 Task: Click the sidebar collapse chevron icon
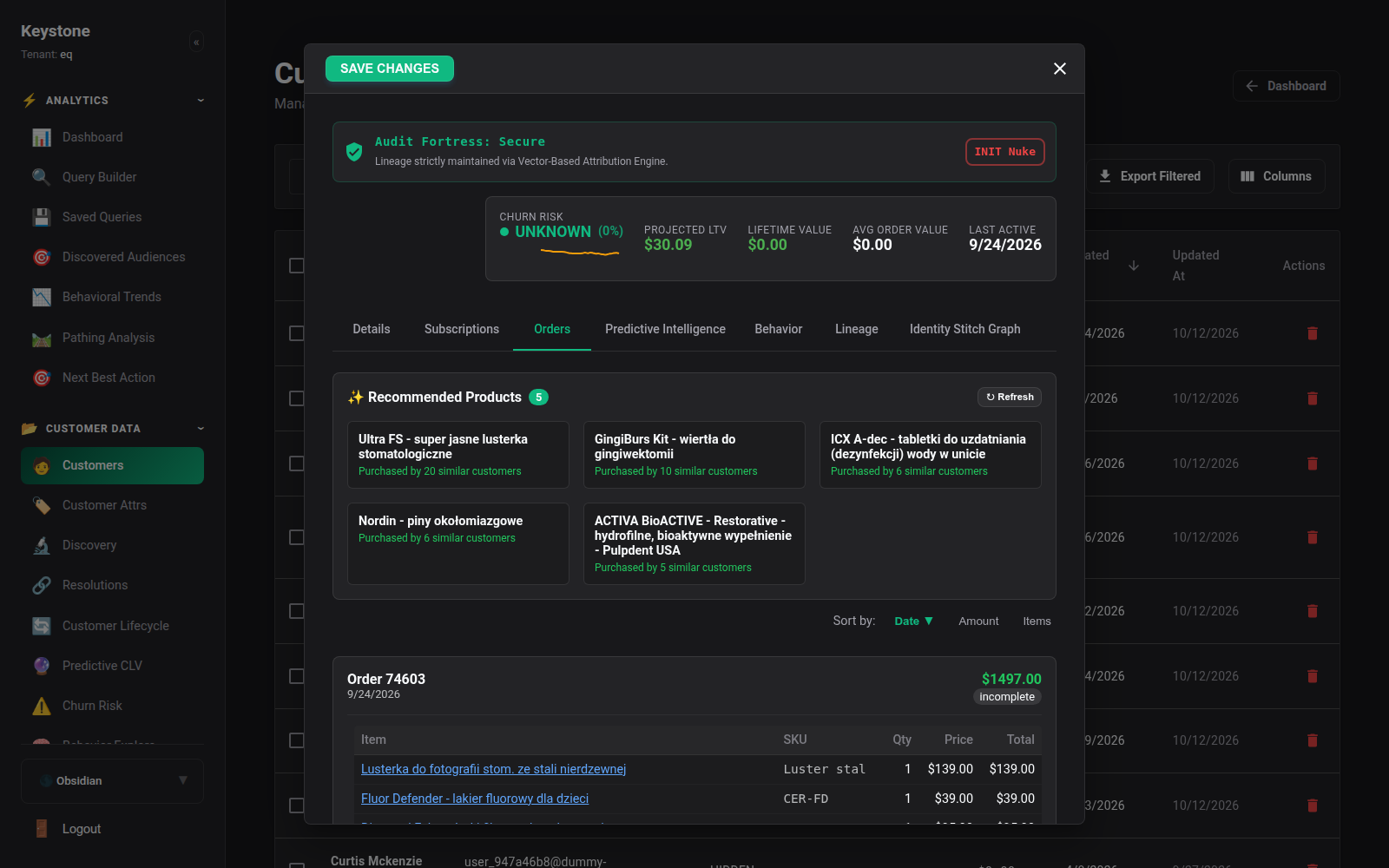pos(196,42)
